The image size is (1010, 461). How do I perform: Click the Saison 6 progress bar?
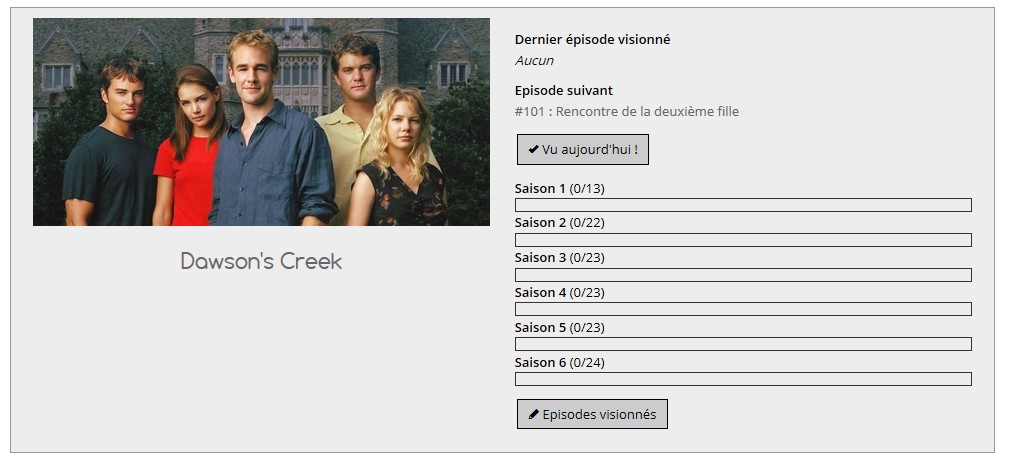coord(743,379)
